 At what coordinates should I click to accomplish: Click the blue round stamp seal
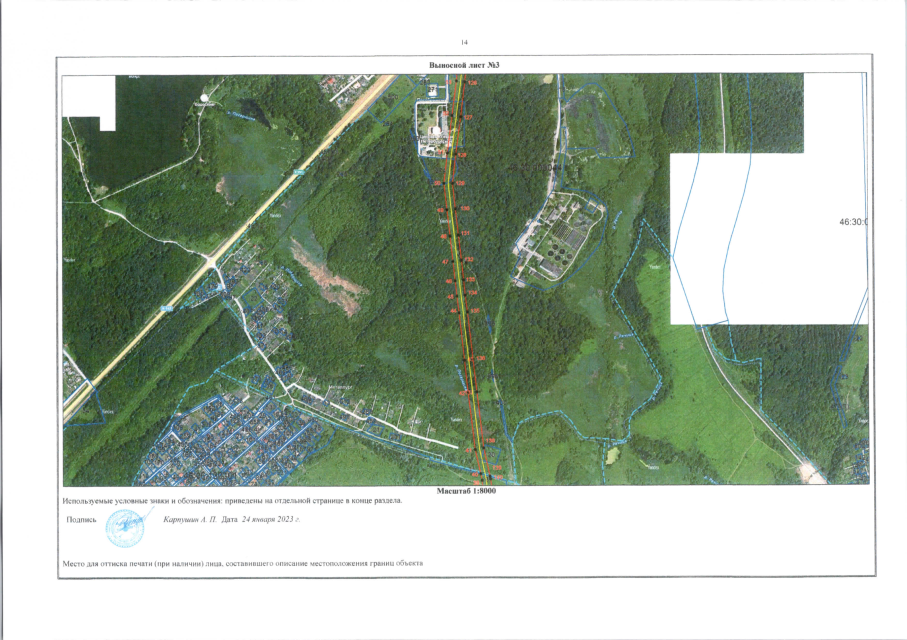[x=125, y=526]
